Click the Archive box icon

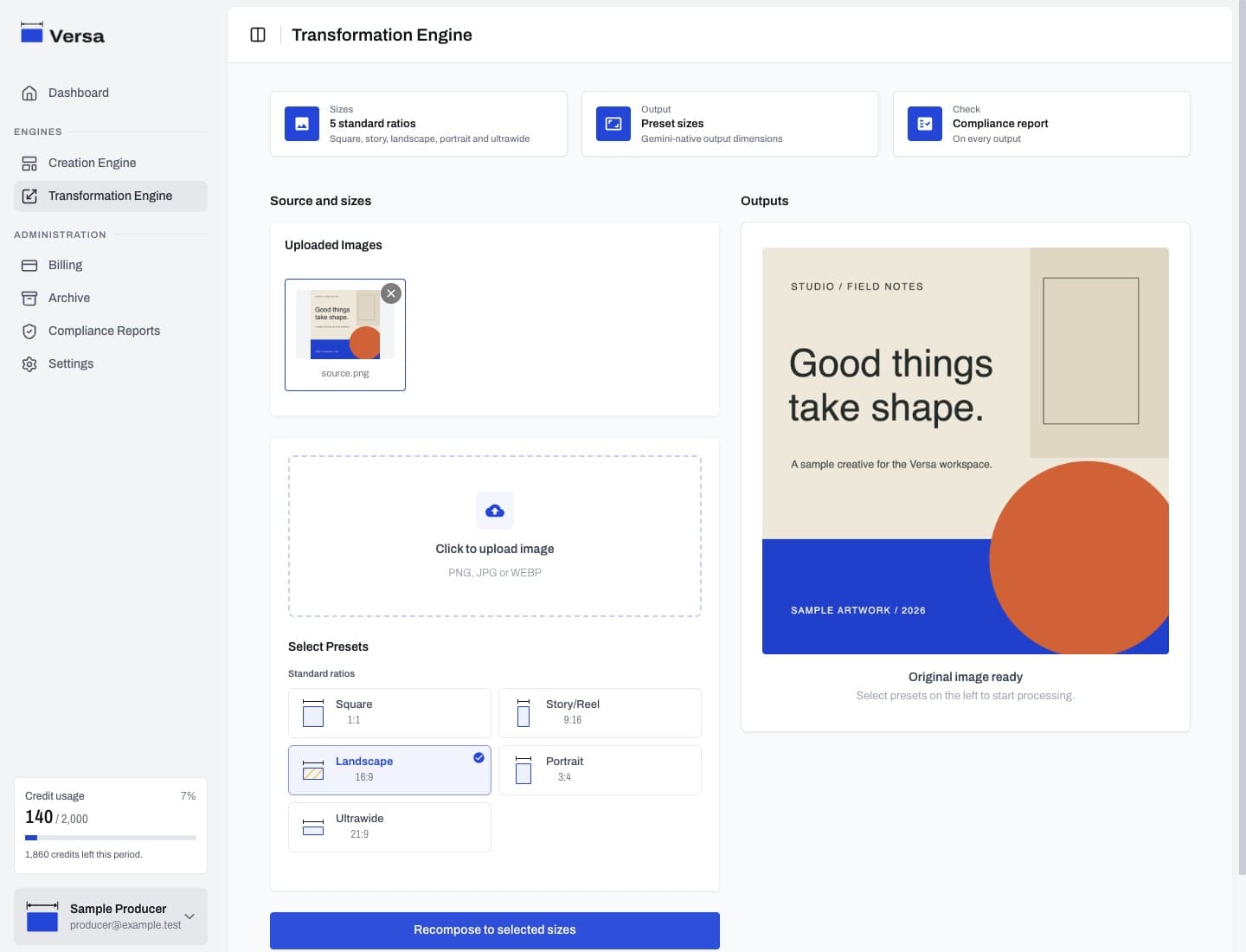(x=29, y=298)
